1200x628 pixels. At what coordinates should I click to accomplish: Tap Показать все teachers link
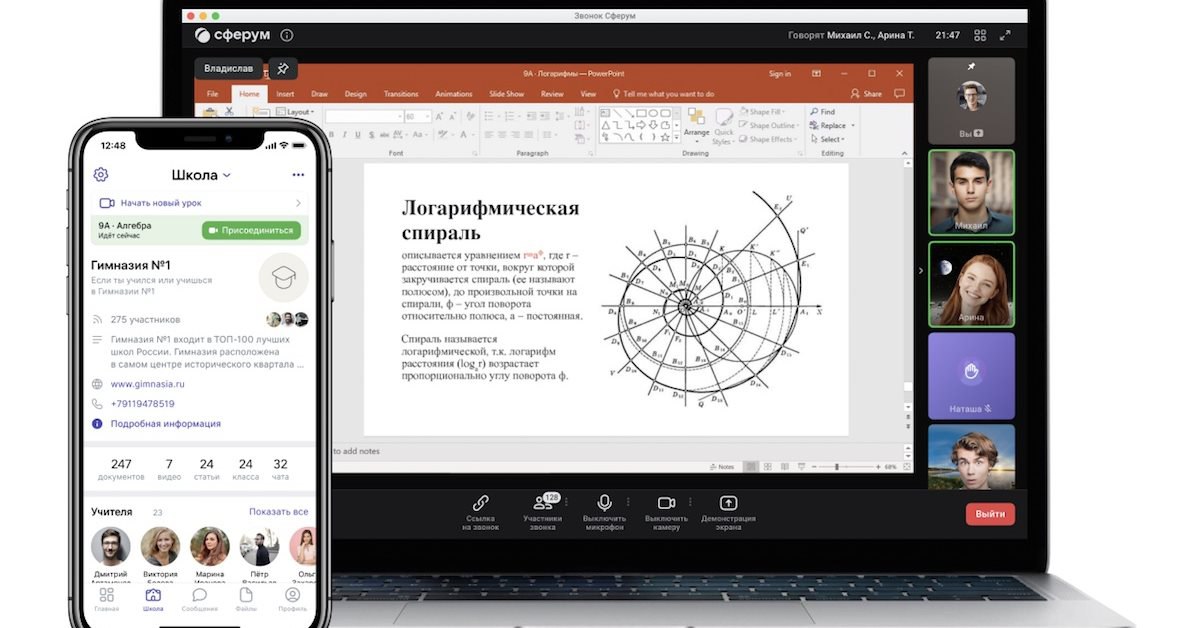(278, 512)
